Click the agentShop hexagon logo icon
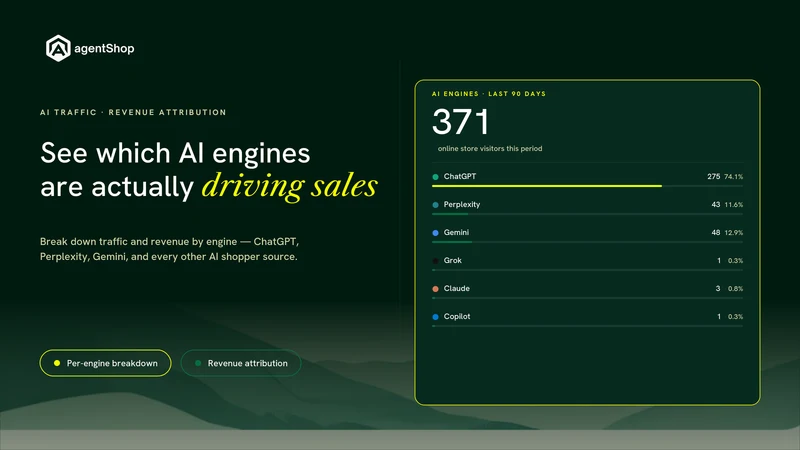This screenshot has width=800, height=450. click(x=58, y=48)
